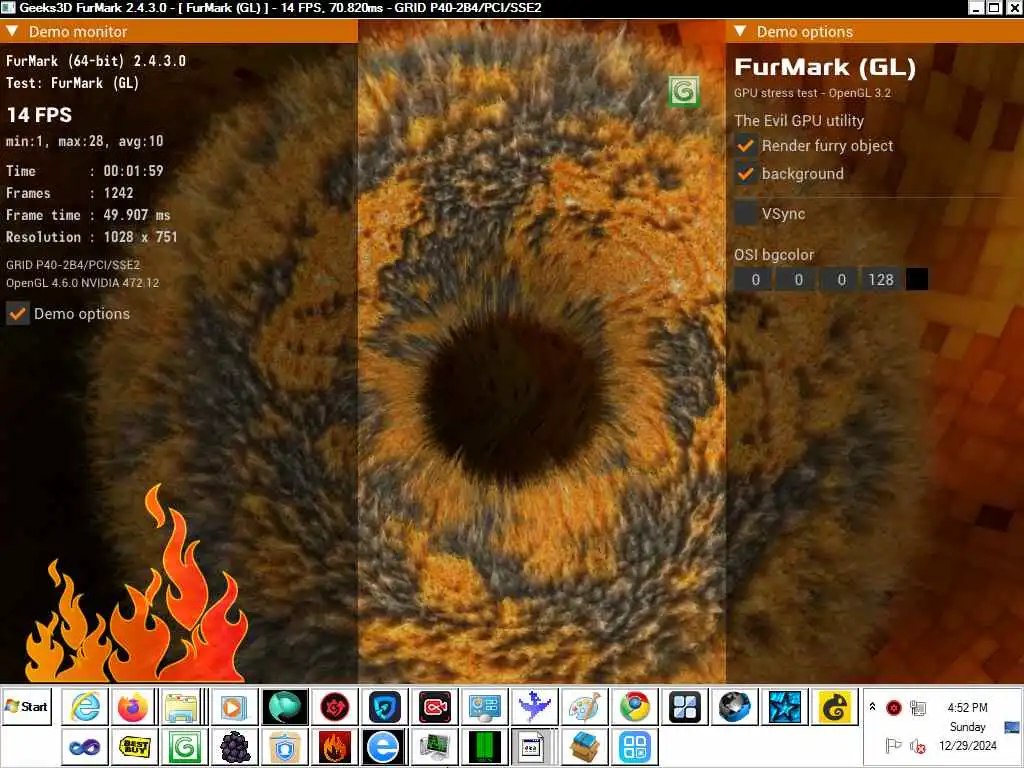
Task: Show hidden system tray icons arrow
Action: [x=872, y=707]
